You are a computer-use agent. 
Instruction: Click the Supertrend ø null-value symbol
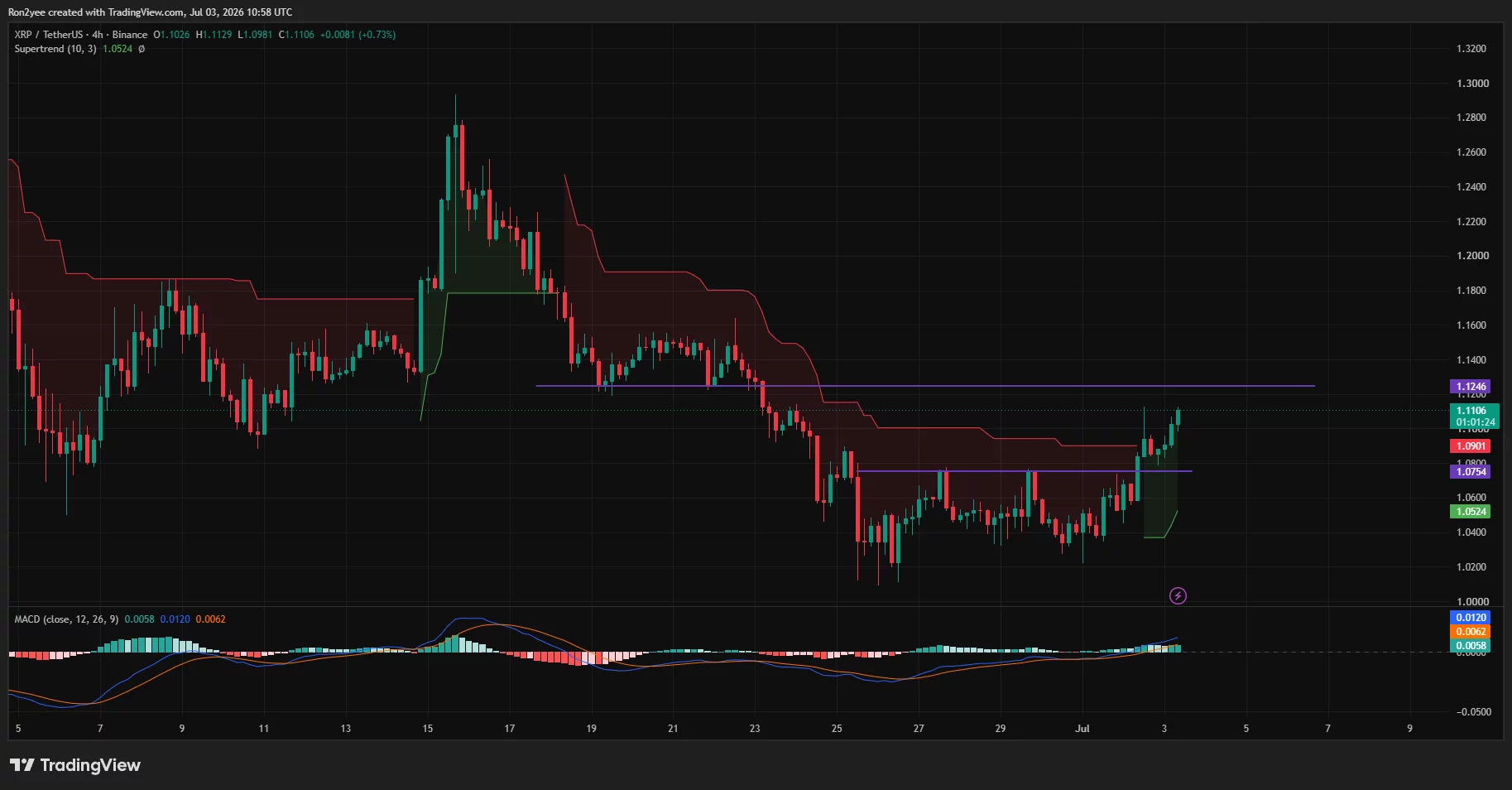[x=142, y=49]
